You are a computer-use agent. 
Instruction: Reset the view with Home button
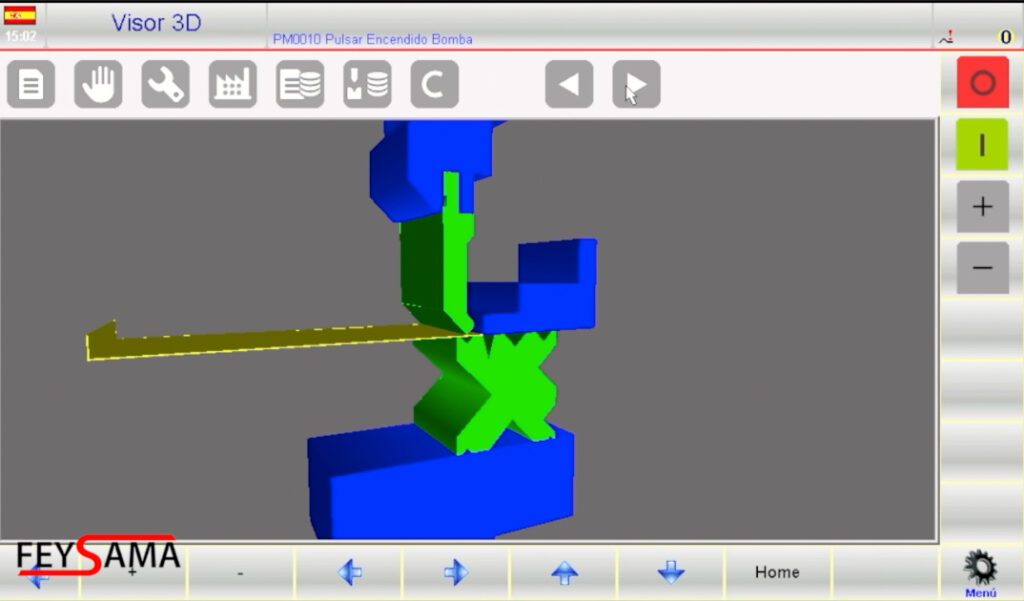(x=777, y=572)
